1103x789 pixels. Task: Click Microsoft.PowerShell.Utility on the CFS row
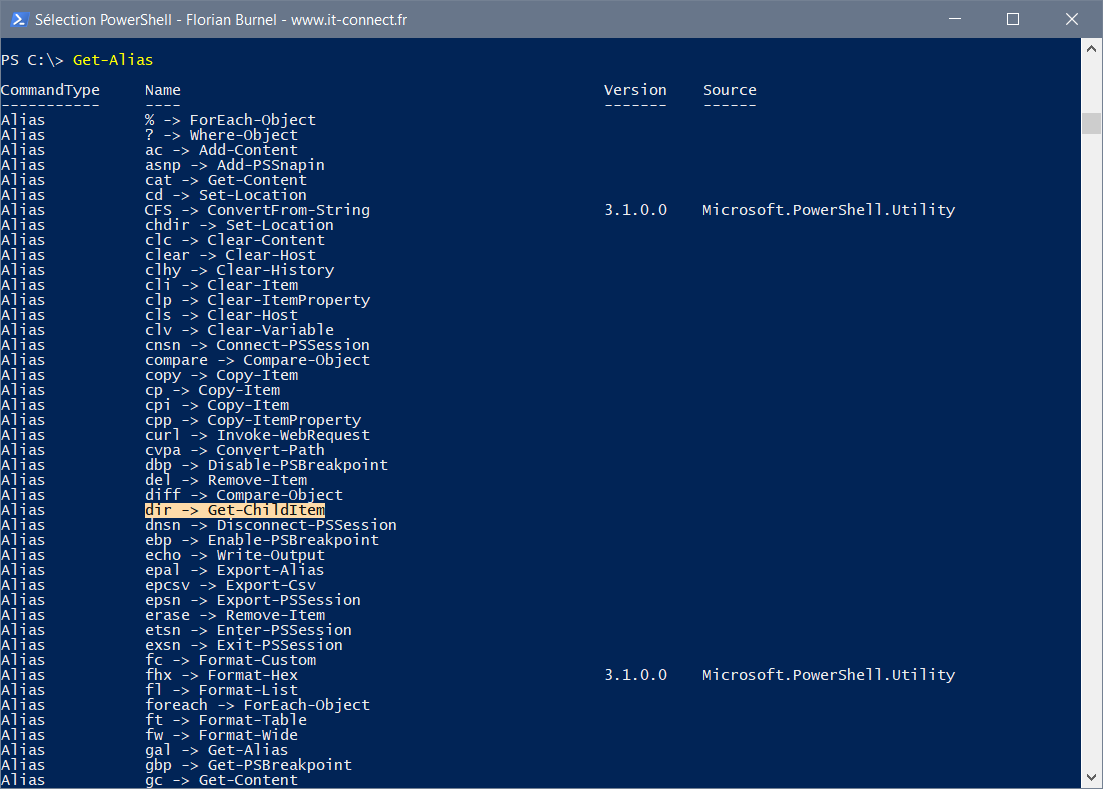tap(828, 210)
